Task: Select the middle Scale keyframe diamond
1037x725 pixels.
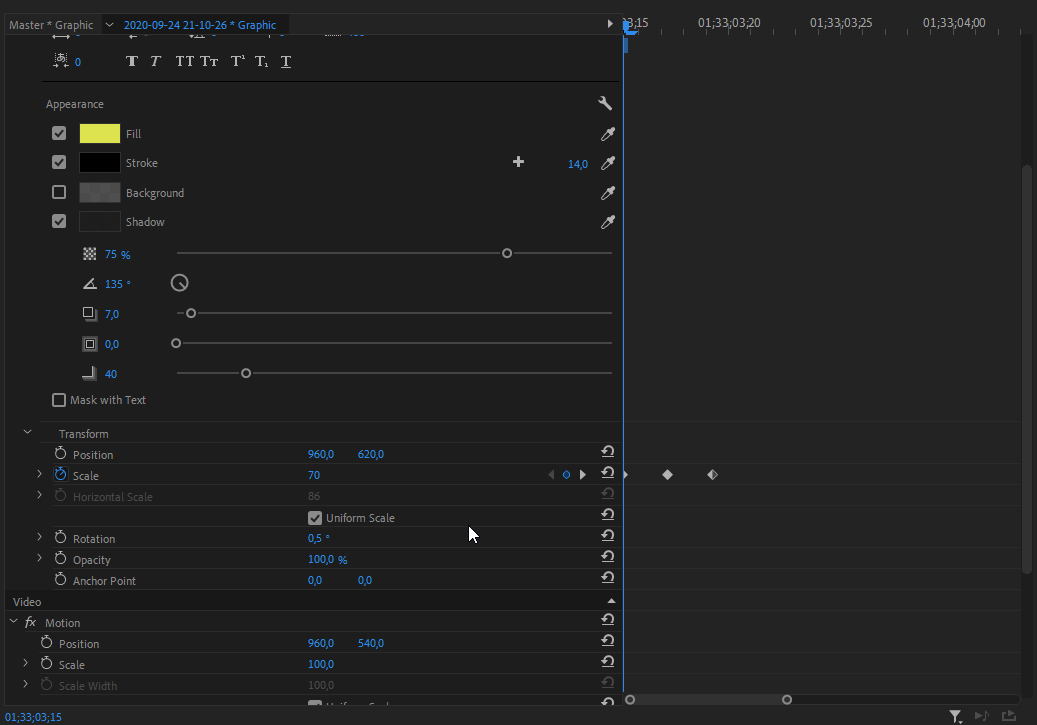Action: (x=667, y=475)
